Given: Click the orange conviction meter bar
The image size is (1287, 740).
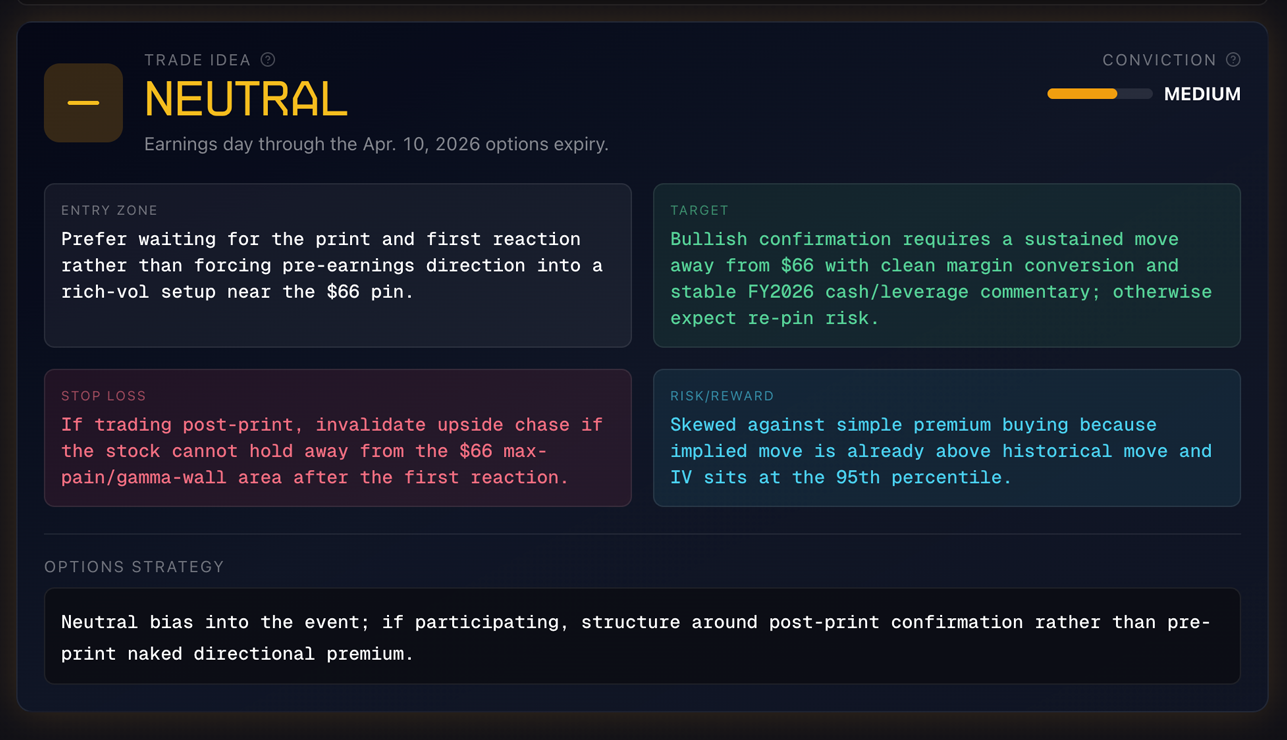Looking at the screenshot, I should [x=1082, y=94].
